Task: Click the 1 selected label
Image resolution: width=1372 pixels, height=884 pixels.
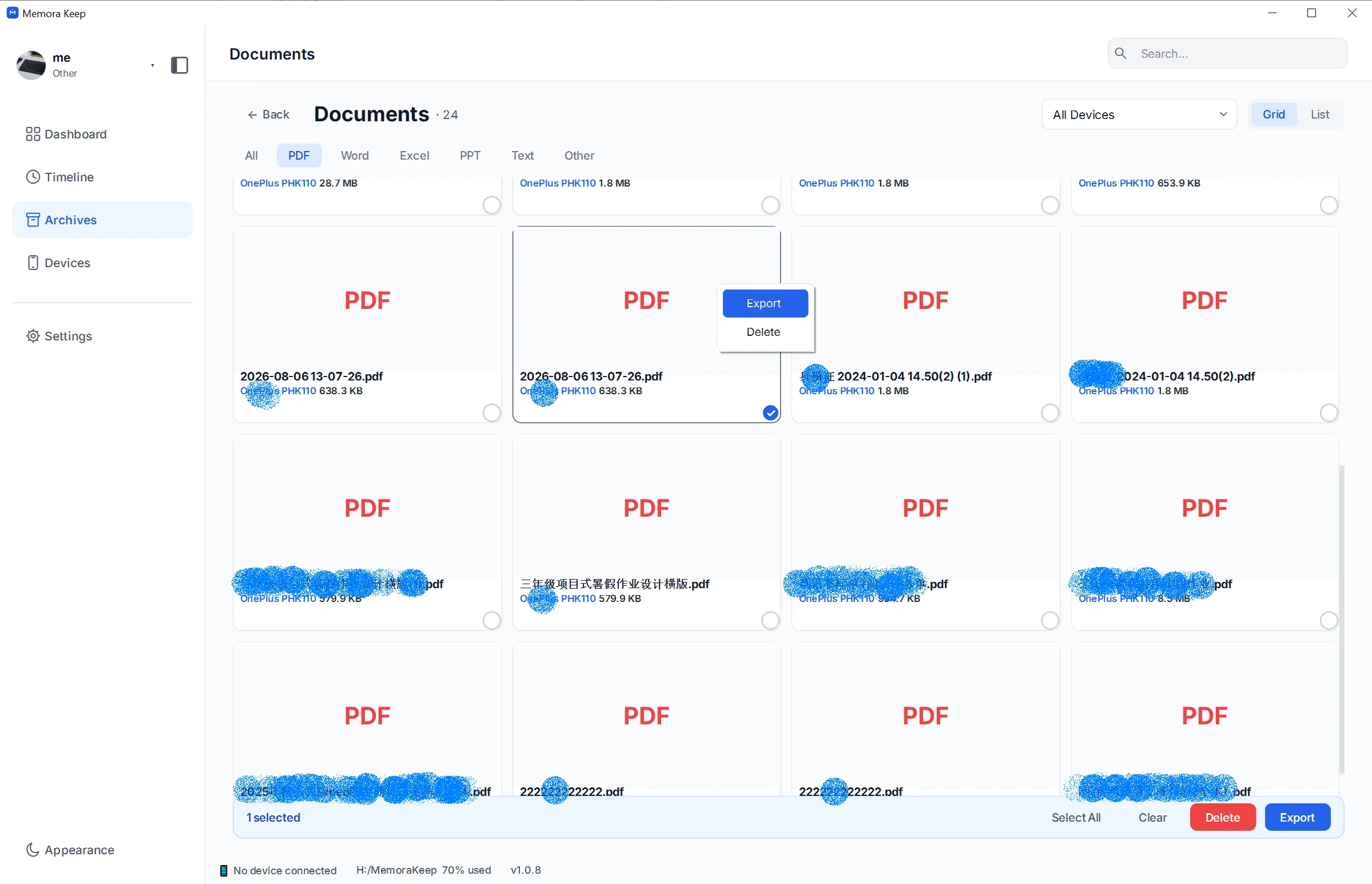Action: pos(273,817)
